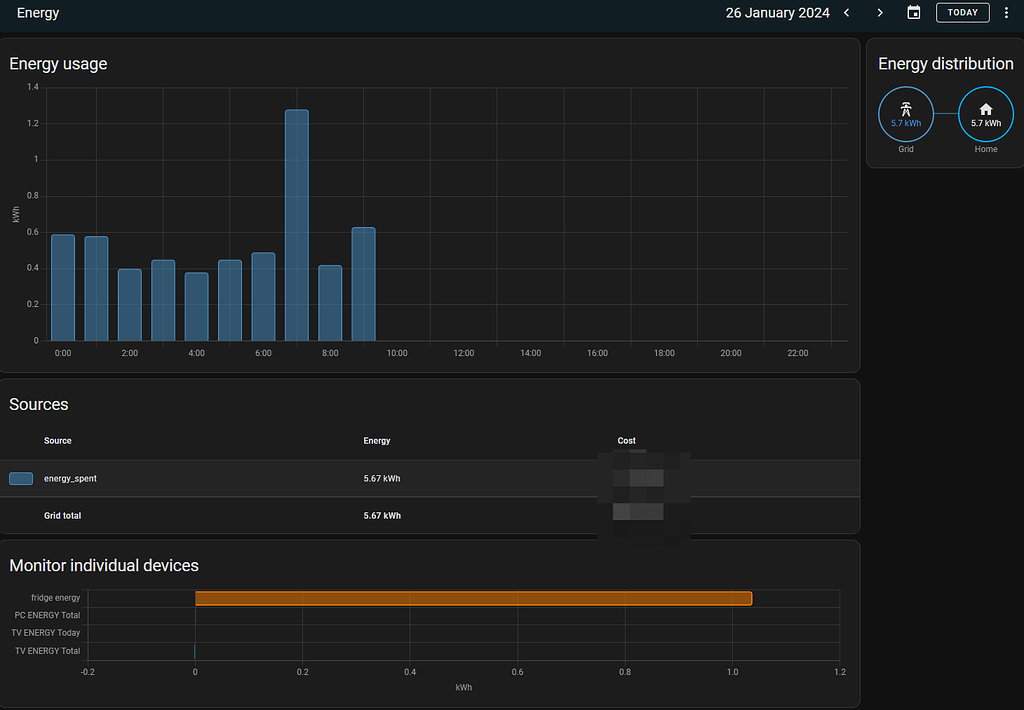Image resolution: width=1024 pixels, height=710 pixels.
Task: Click the PC ENERGY Total label
Action: 47,615
